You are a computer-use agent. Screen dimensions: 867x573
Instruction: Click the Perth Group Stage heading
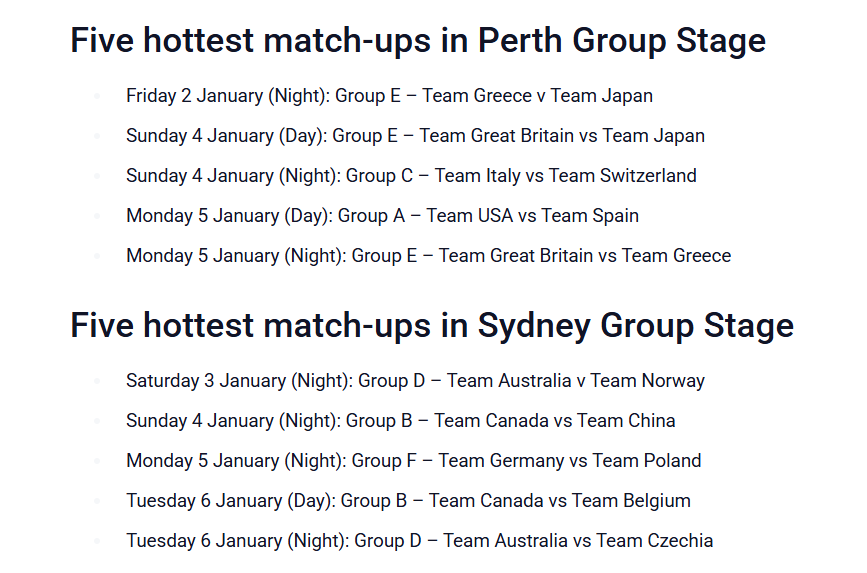point(418,41)
